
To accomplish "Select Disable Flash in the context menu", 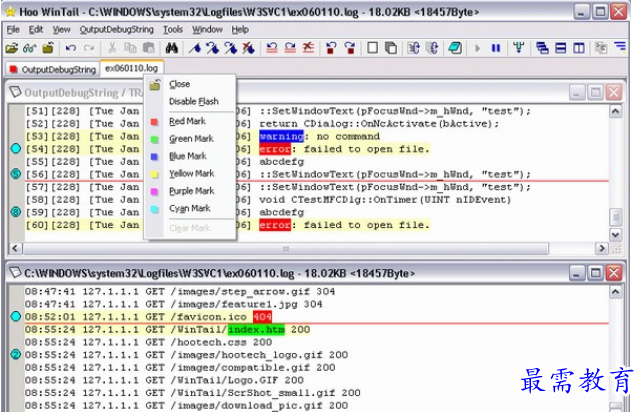I will 190,101.
